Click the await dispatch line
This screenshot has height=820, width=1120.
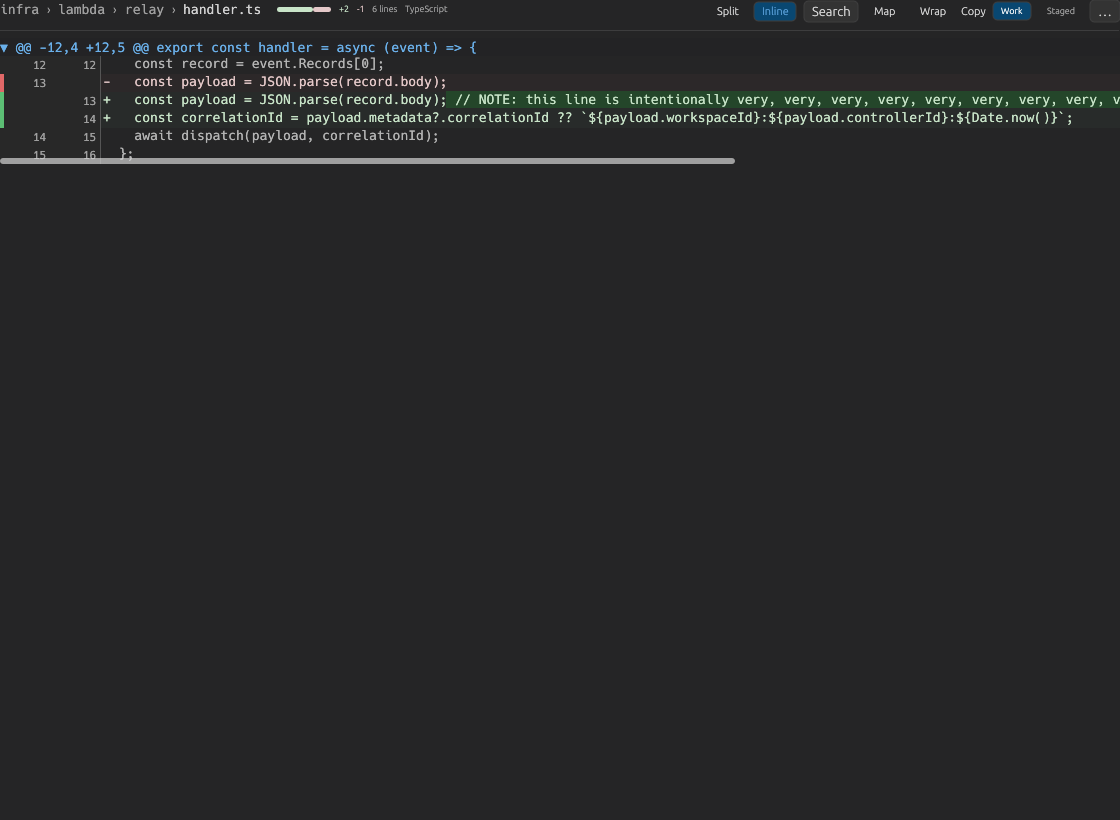point(560,136)
